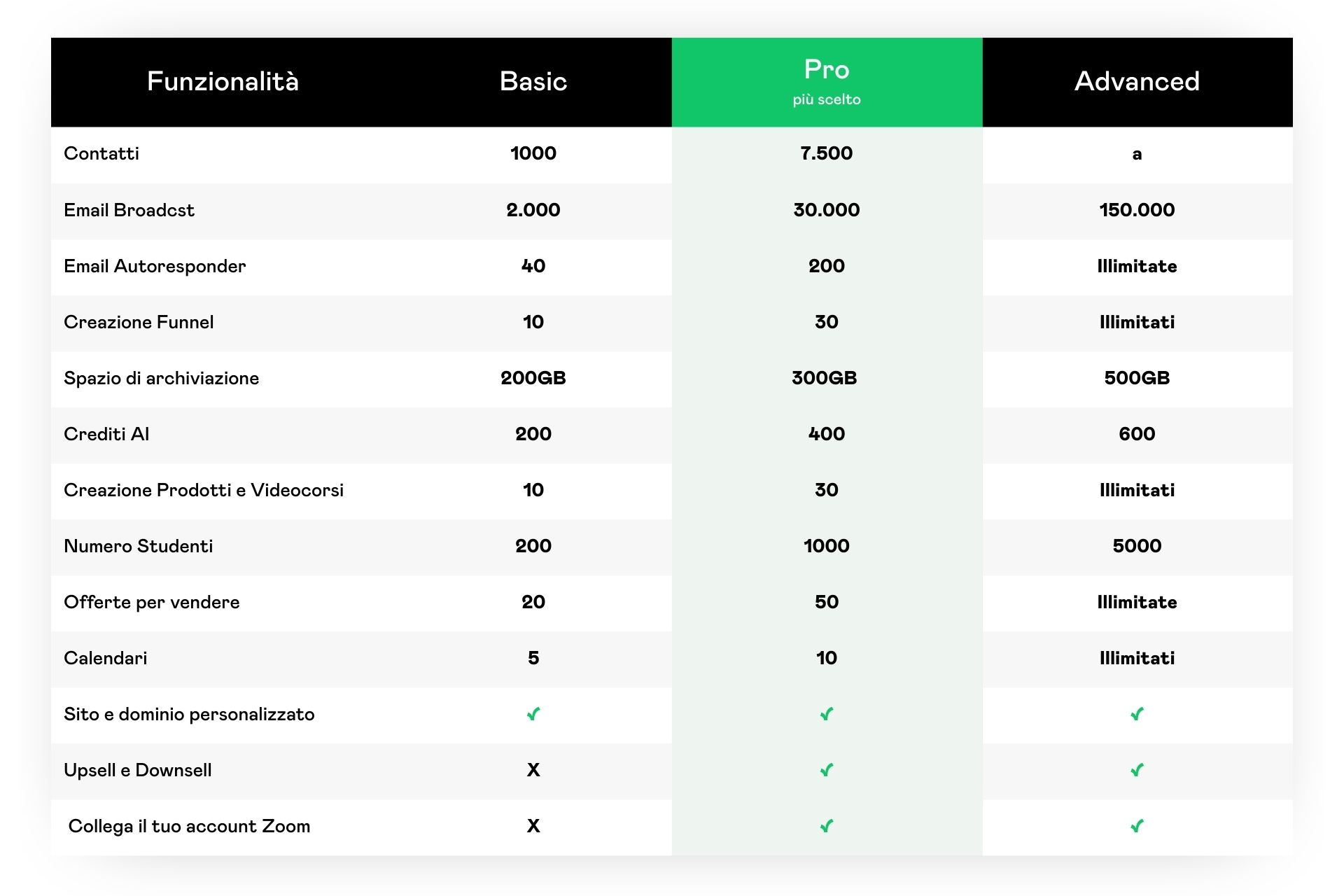The image size is (1344, 896).
Task: Click the 7.500 contacts value in Pro
Action: [827, 153]
